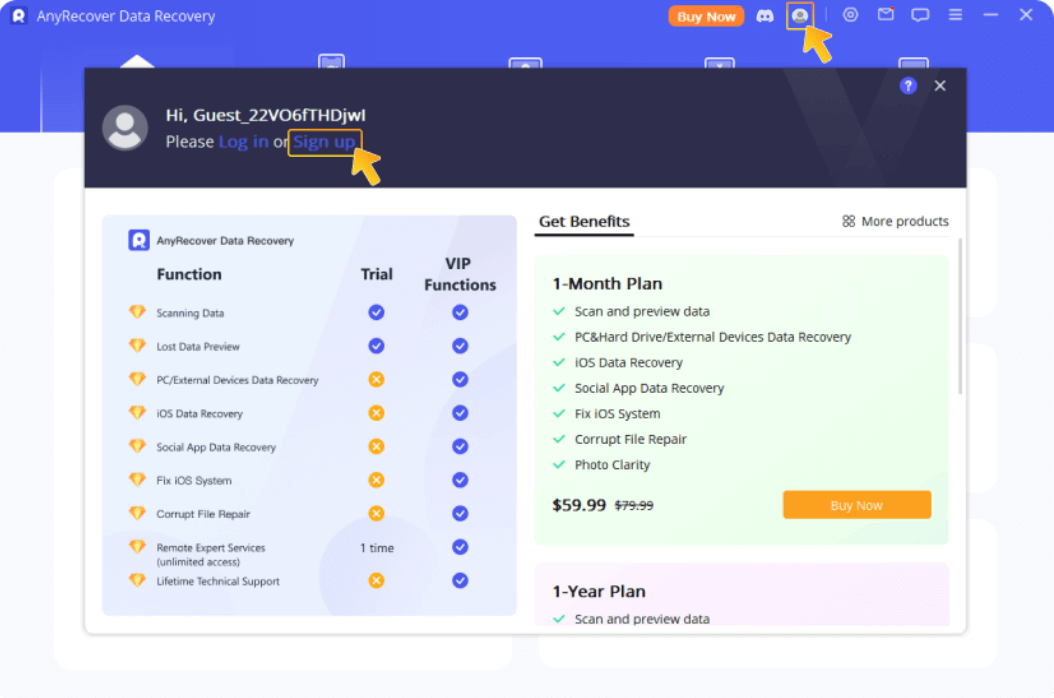Open the hamburger menu in title bar

click(x=956, y=15)
